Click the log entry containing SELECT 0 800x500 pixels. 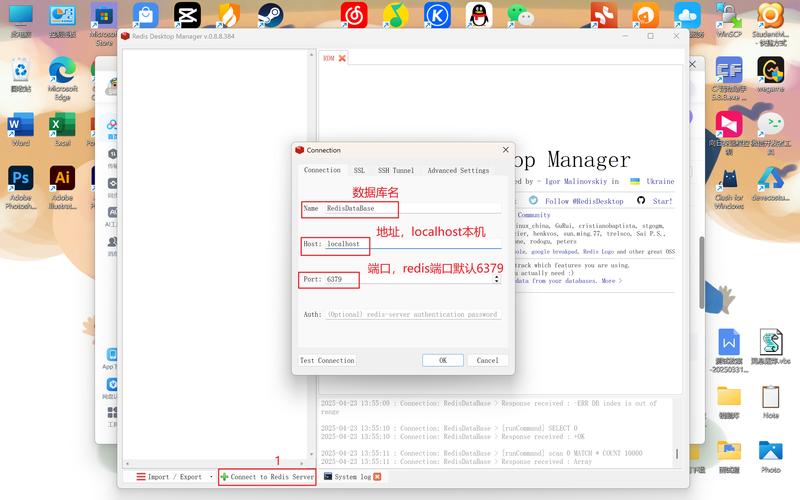(449, 428)
